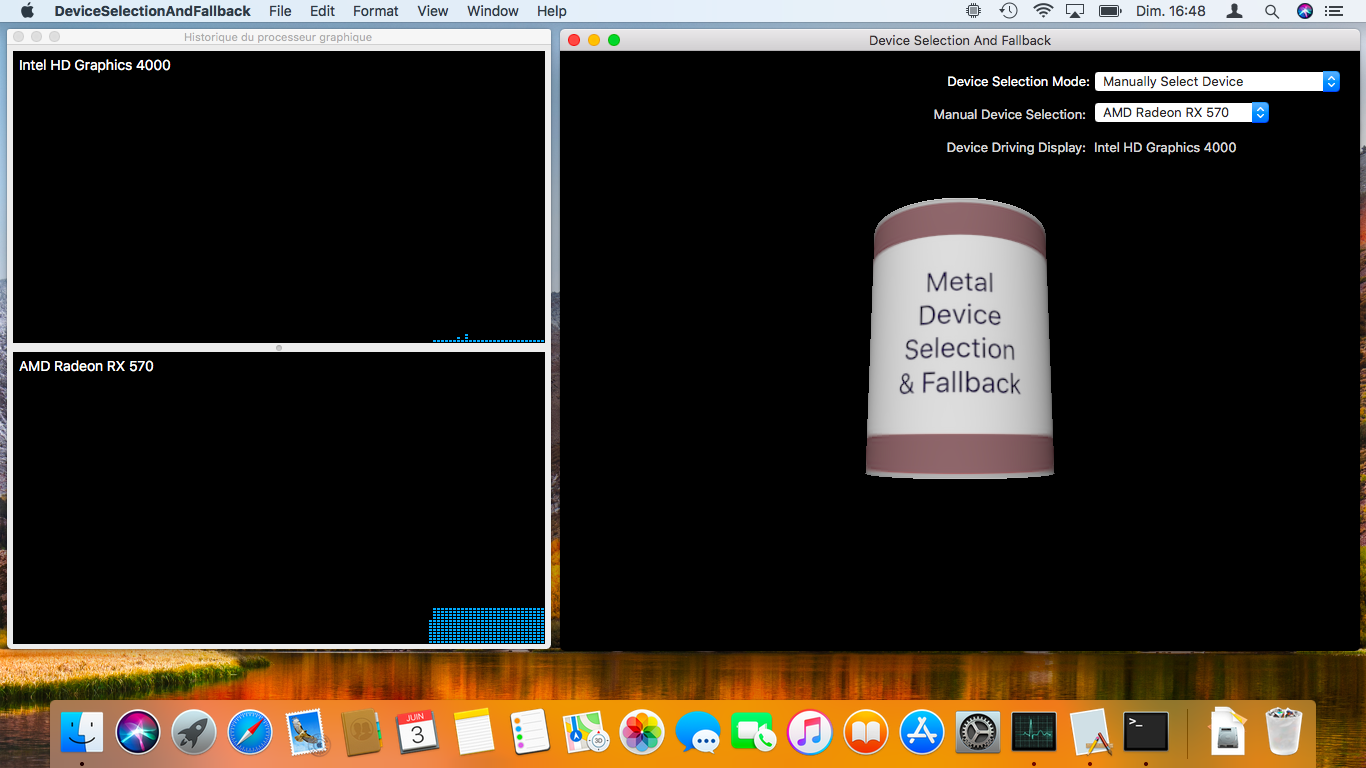Click the battery status icon
Image resolution: width=1366 pixels, height=768 pixels.
[x=1110, y=11]
